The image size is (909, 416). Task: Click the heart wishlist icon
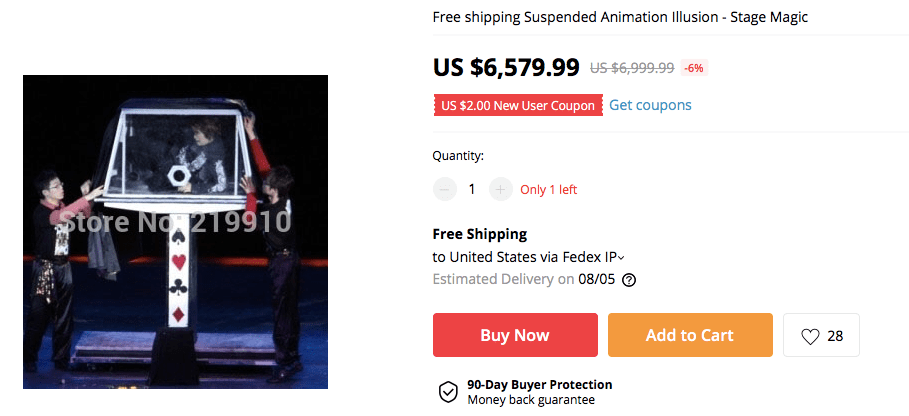pyautogui.click(x=810, y=336)
